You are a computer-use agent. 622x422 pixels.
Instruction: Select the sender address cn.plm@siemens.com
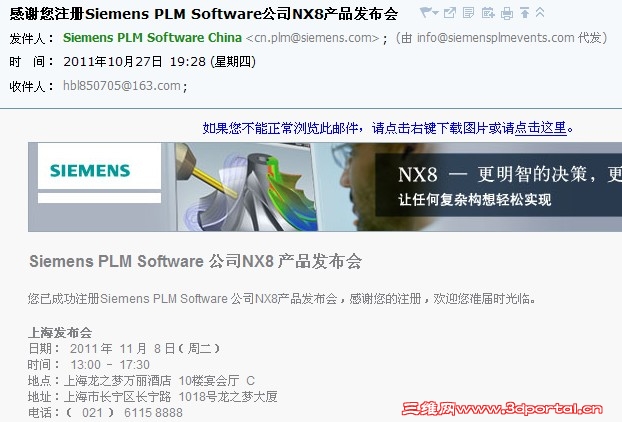point(313,38)
